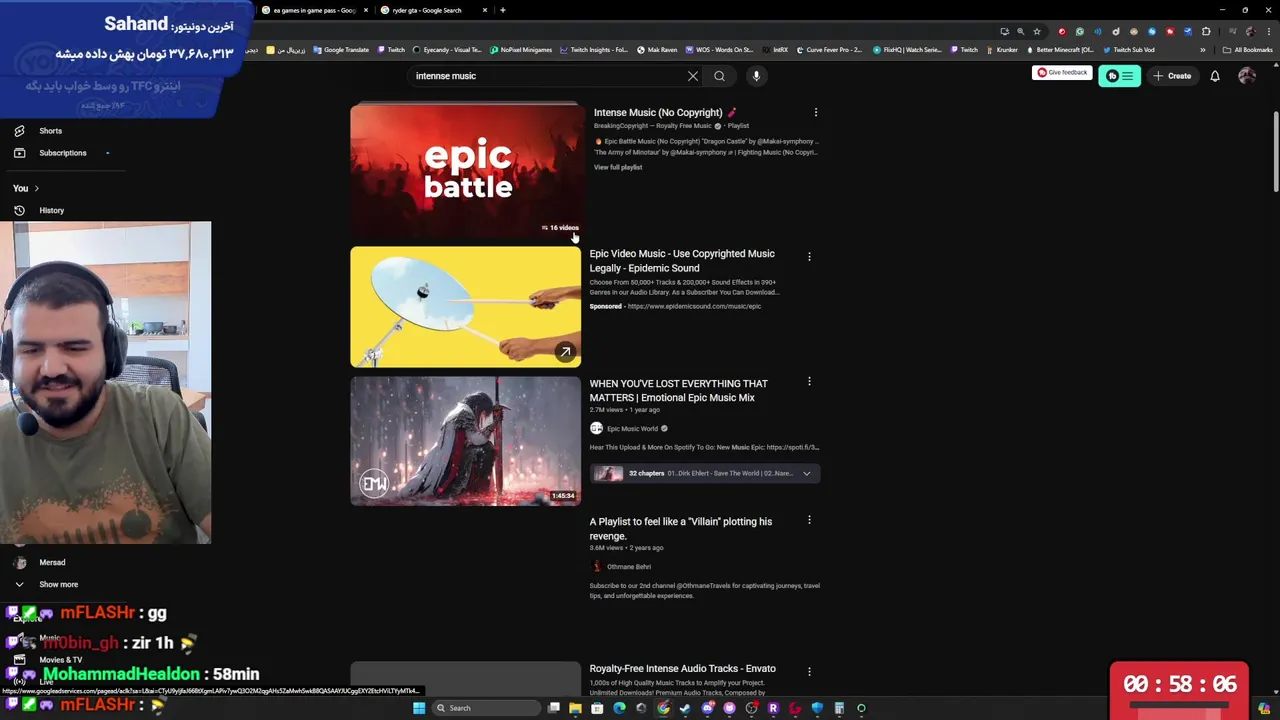
Task: Click View full playlist link
Action: click(x=618, y=167)
